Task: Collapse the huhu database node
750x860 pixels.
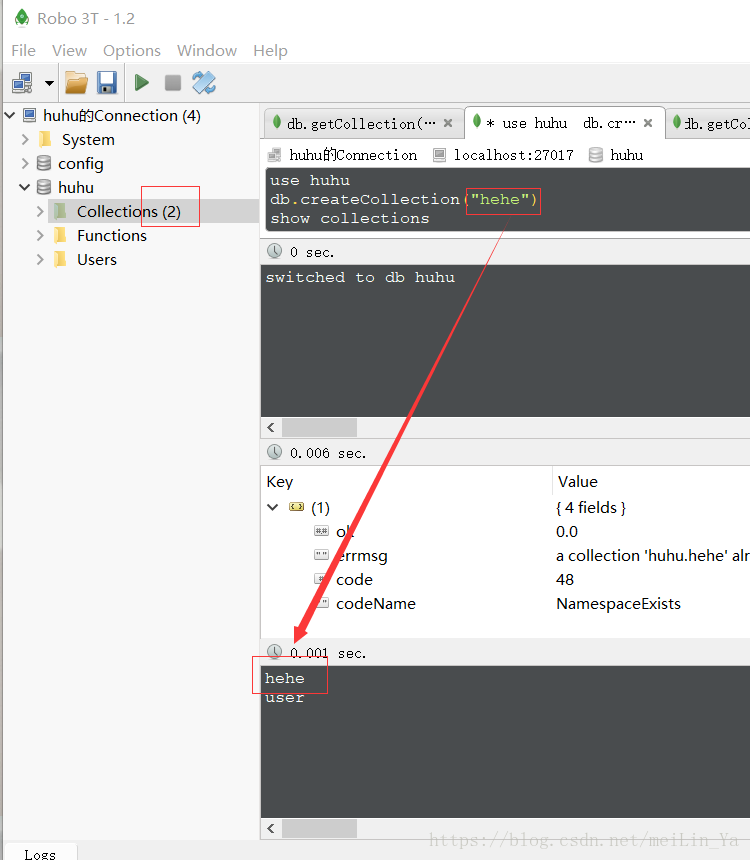Action: pyautogui.click(x=25, y=187)
